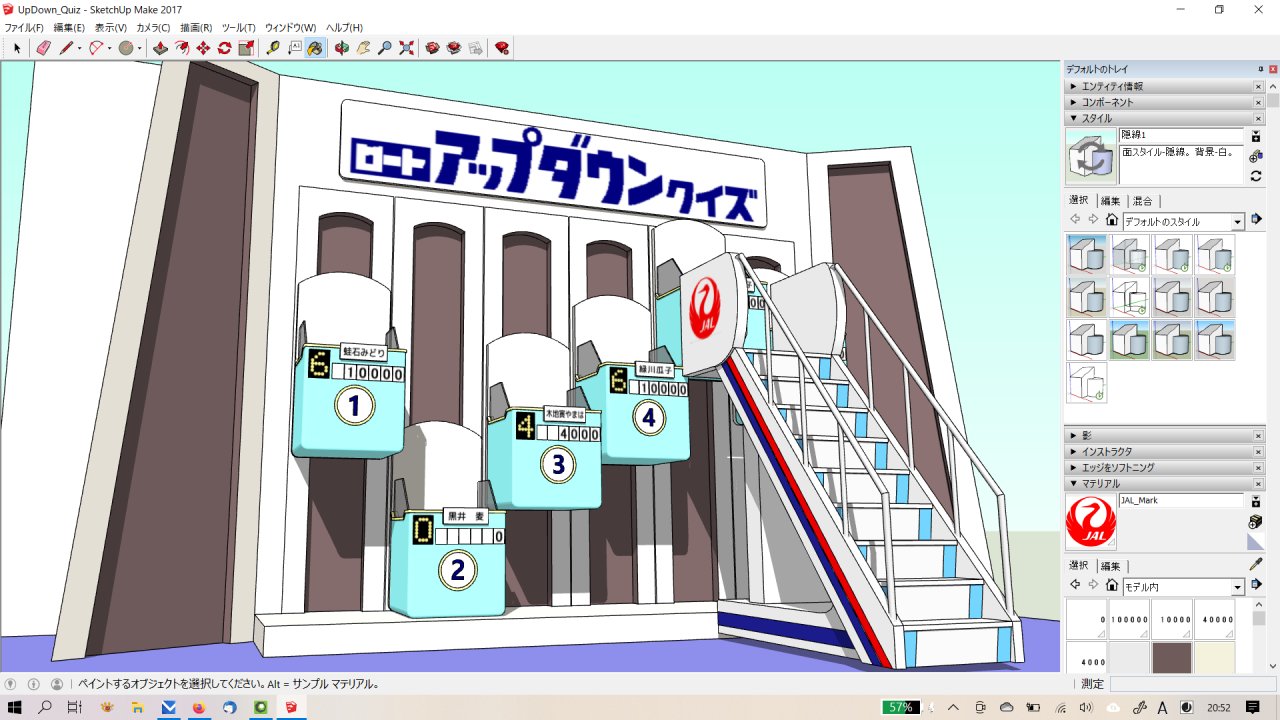
Task: Open the カメラ(C) menu
Action: pos(153,28)
